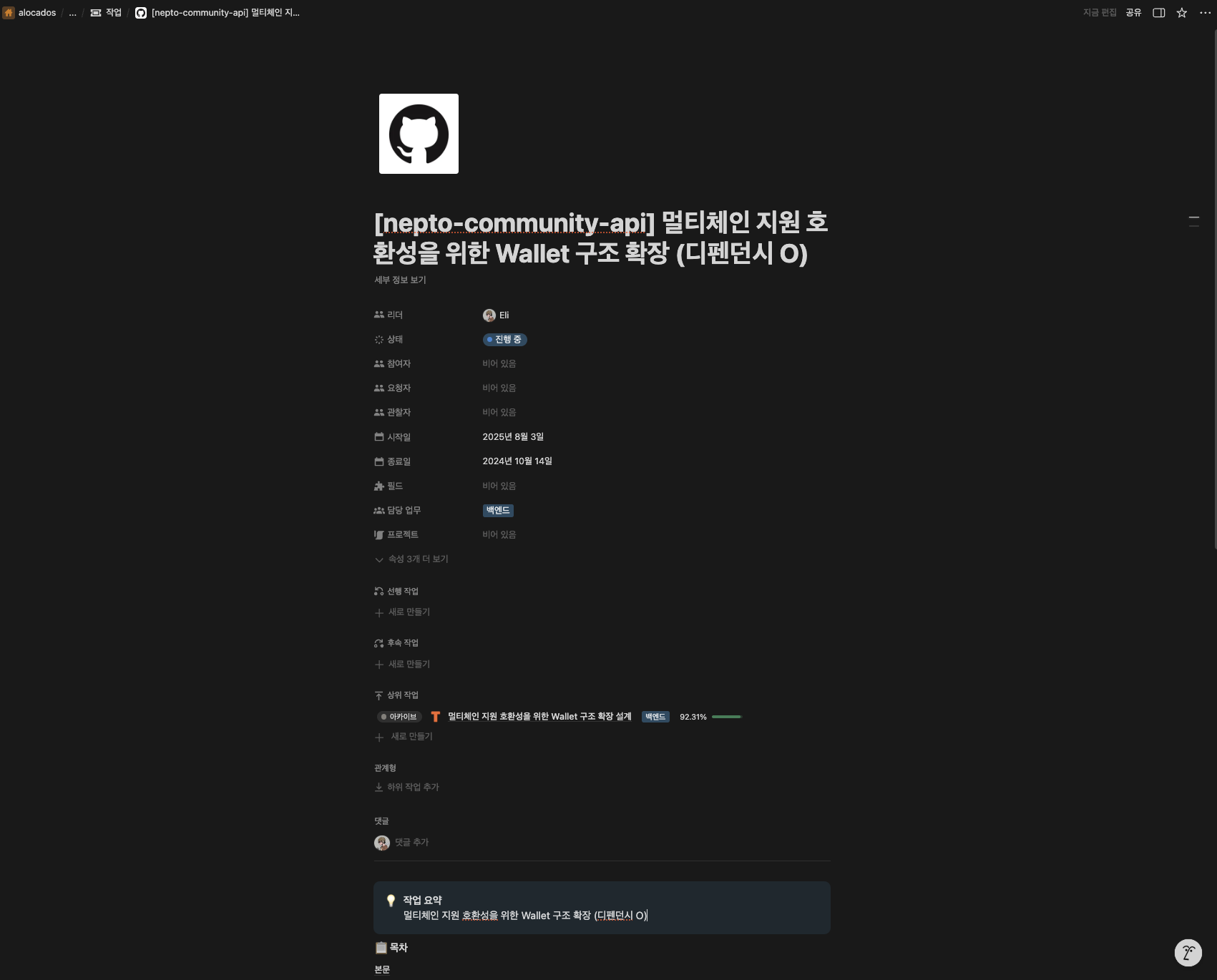Expand 속성 3개 더 보기
1217x980 pixels.
click(411, 559)
